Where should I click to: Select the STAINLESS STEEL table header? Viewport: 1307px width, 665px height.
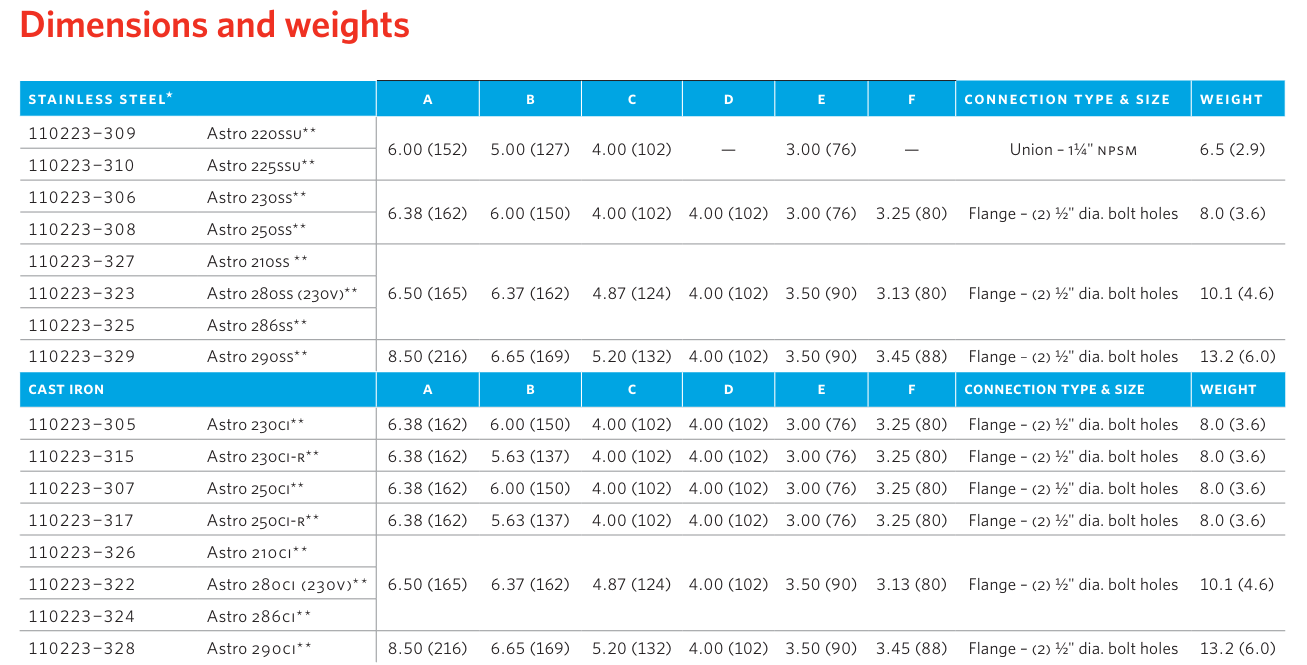[x=100, y=99]
